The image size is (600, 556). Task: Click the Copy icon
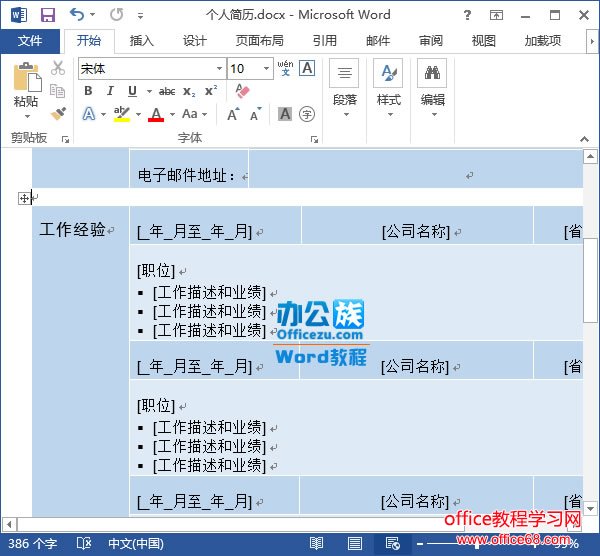58,91
